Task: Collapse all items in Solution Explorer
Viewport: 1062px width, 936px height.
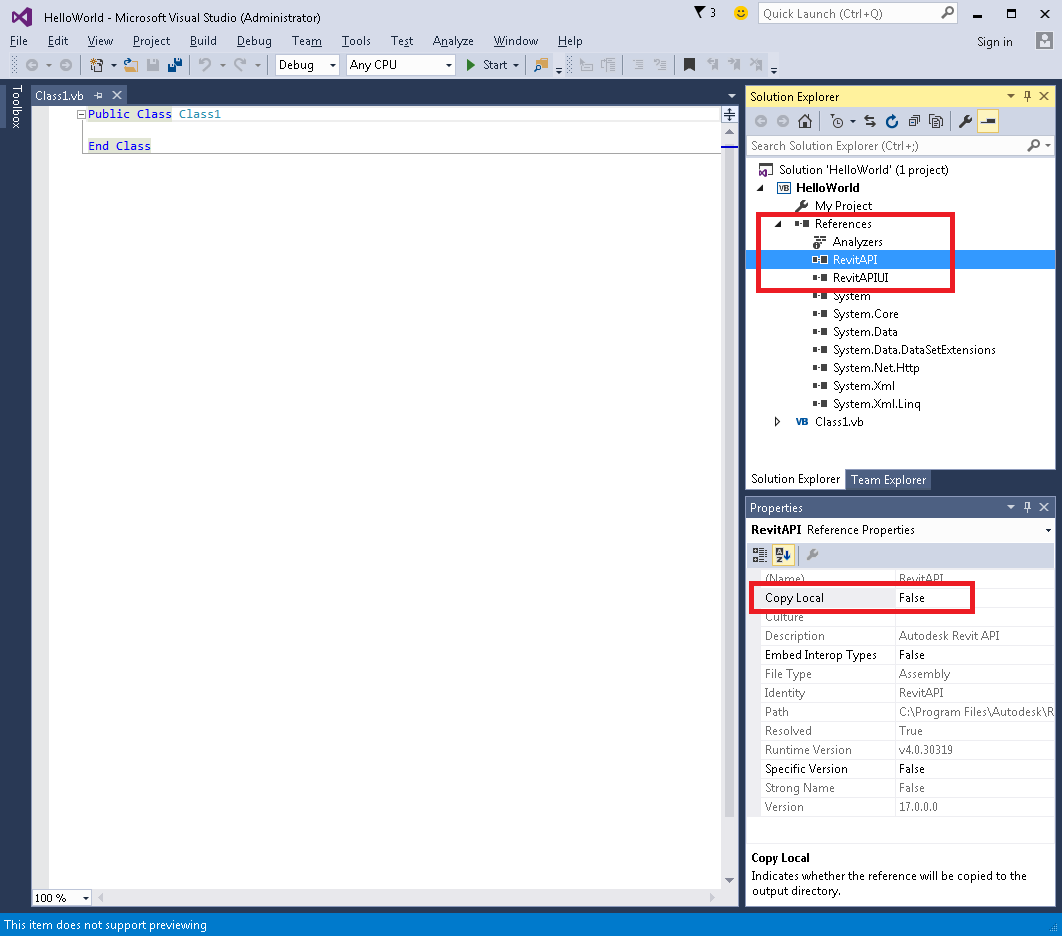Action: click(x=914, y=120)
